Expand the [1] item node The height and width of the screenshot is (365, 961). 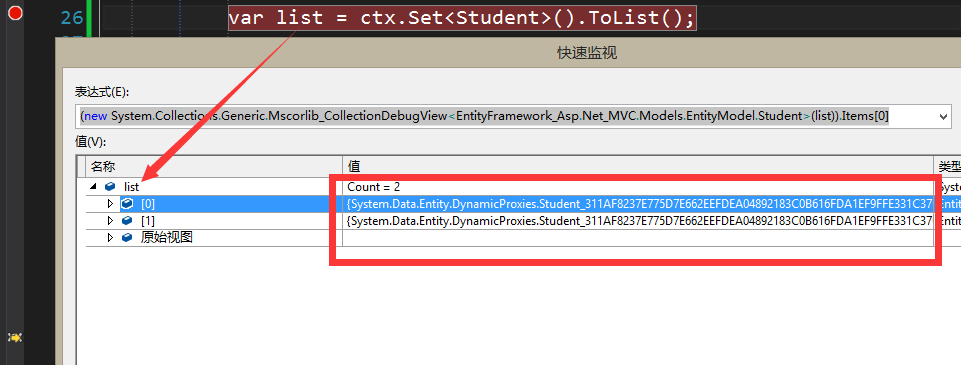[110, 220]
